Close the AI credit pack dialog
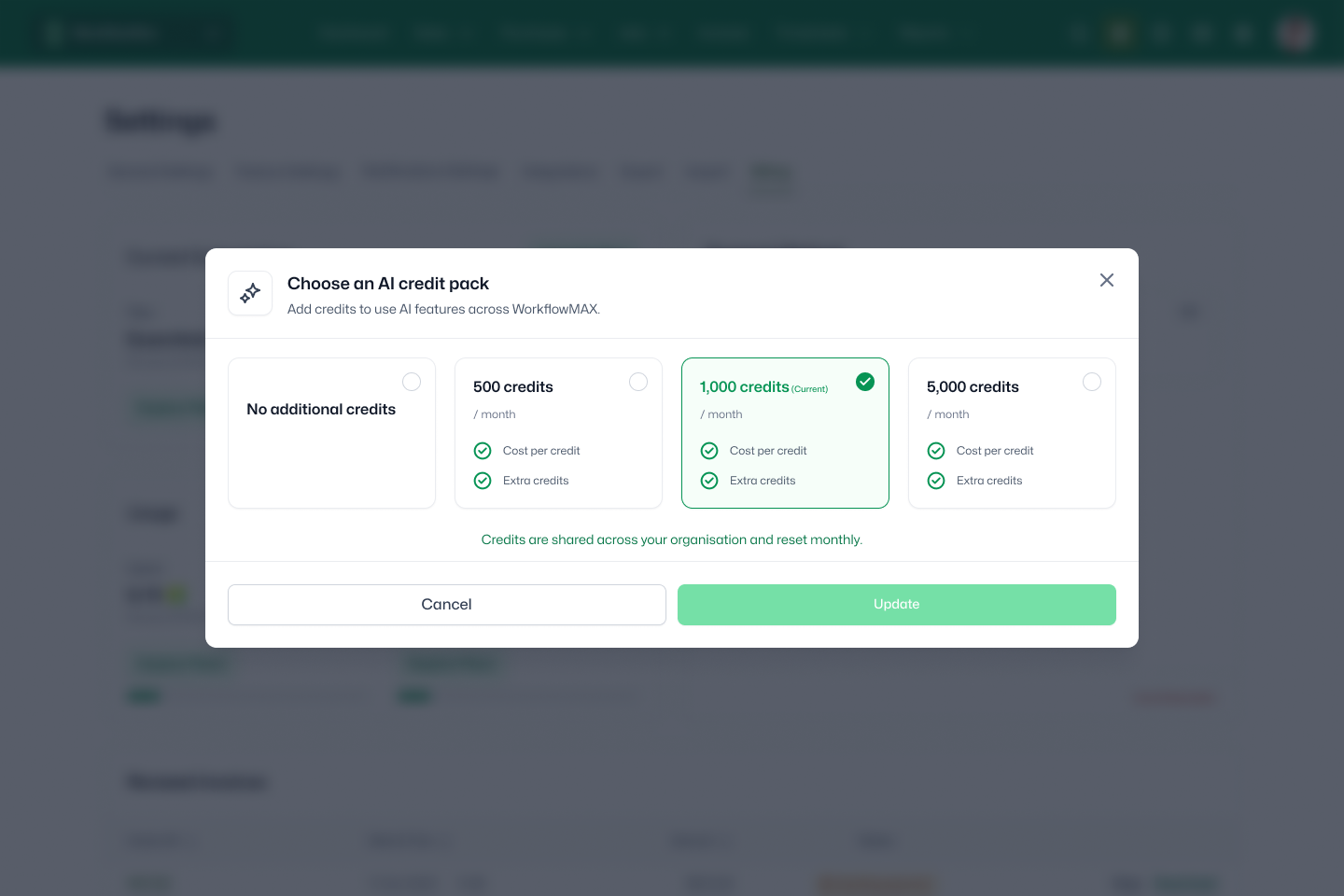The width and height of the screenshot is (1344, 896). pyautogui.click(x=1107, y=280)
